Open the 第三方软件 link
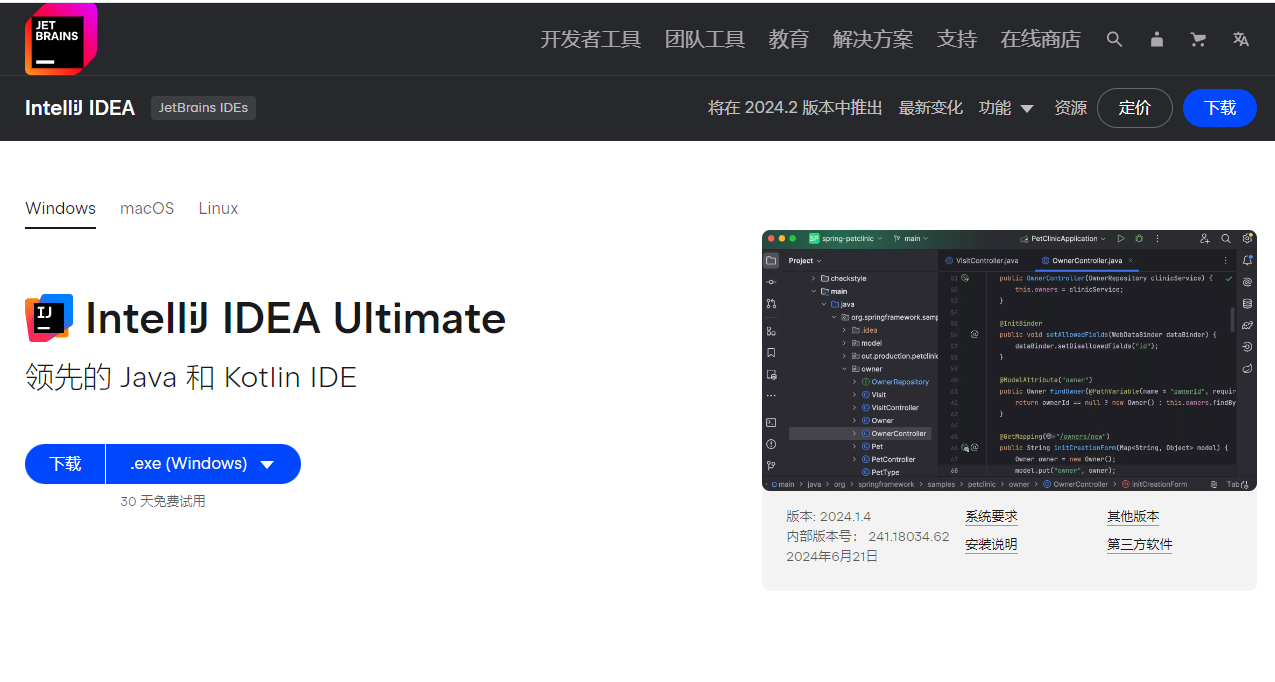Screen dimensions: 1275x682 (x=1139, y=544)
